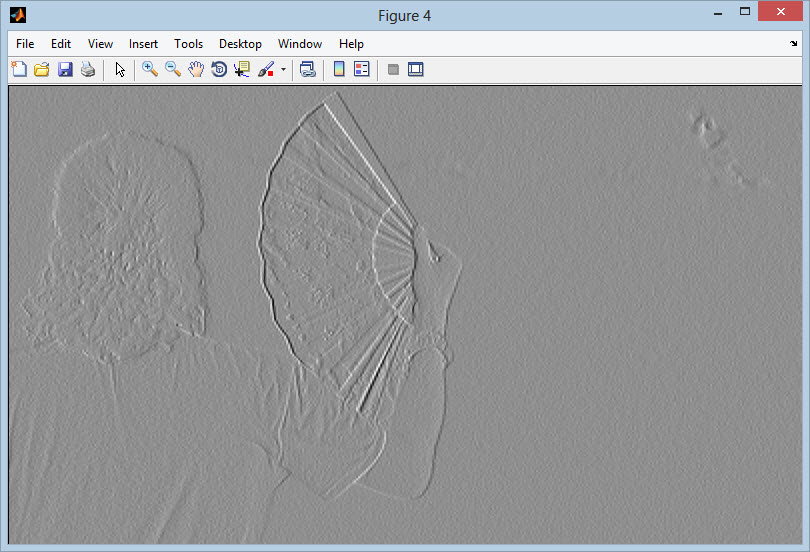Open the Desktop menu

pos(240,44)
